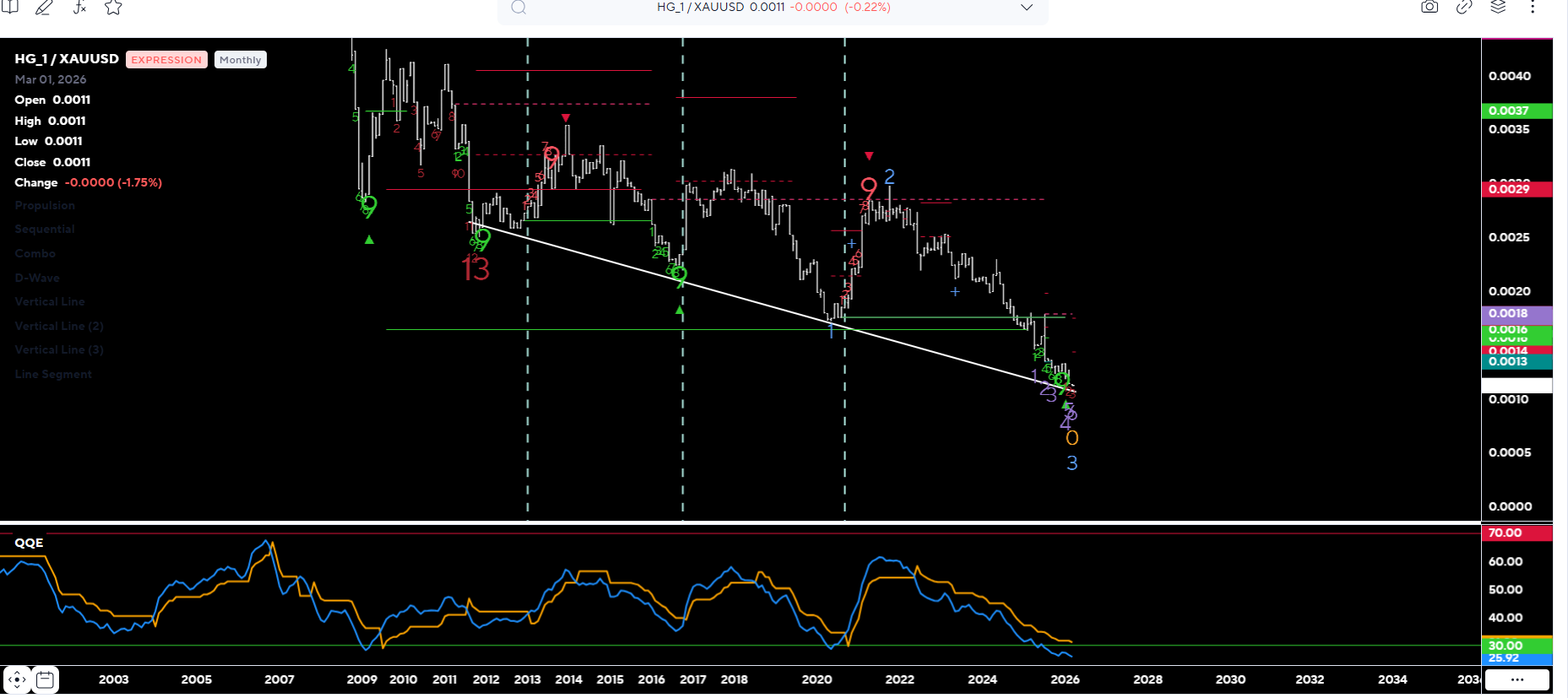Toggle the Sequential indicator in legend
Viewport: 1568px width, 698px height.
click(x=45, y=229)
